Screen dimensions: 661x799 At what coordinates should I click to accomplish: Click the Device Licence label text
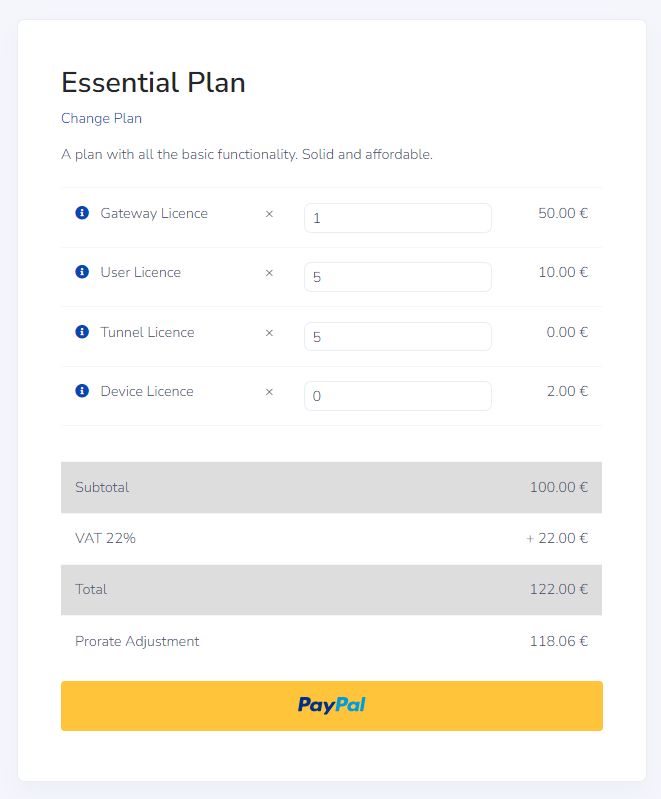click(x=147, y=391)
